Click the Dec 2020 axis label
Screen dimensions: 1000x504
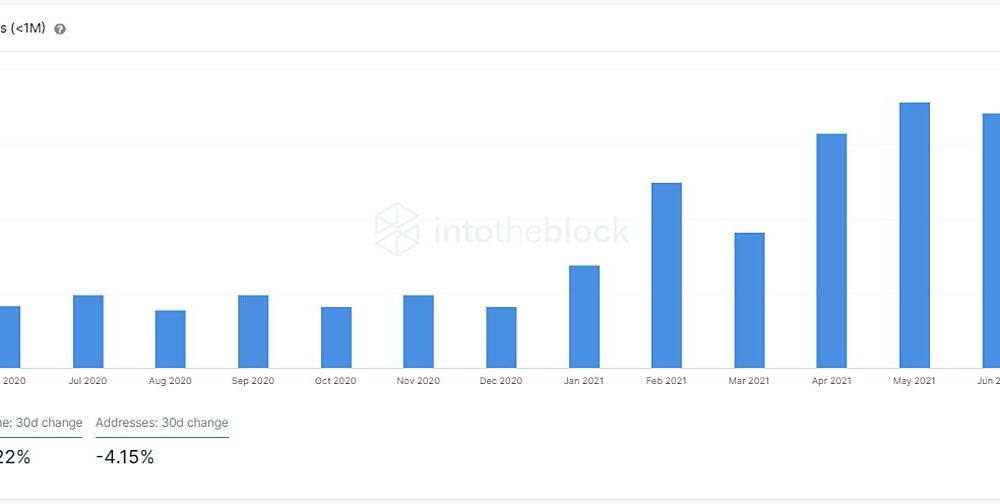point(501,381)
